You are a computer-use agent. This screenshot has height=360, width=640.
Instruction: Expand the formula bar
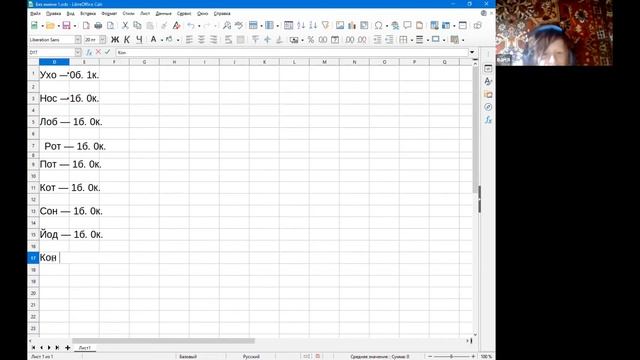coord(472,52)
